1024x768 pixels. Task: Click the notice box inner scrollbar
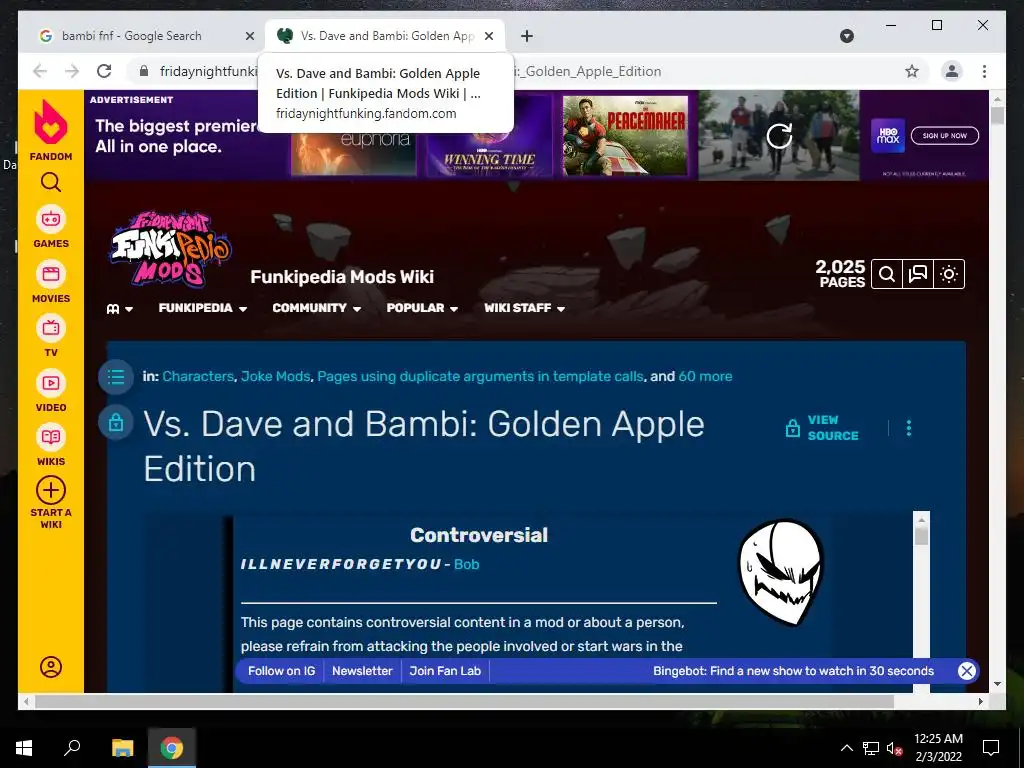pos(921,537)
